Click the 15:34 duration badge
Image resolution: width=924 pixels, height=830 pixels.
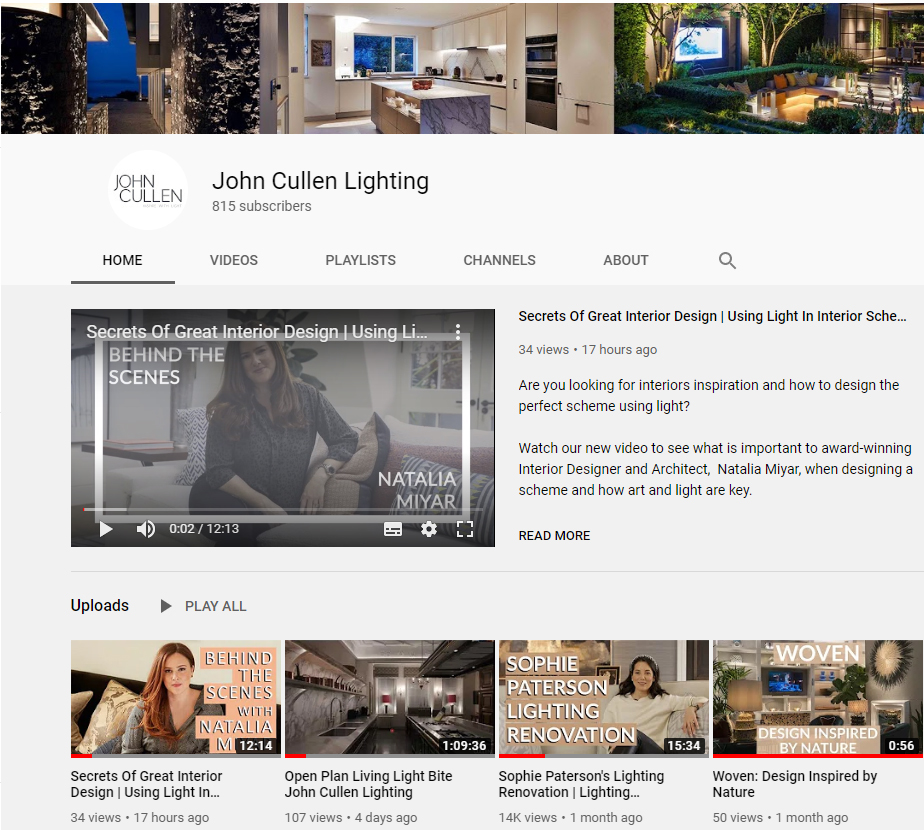click(684, 746)
